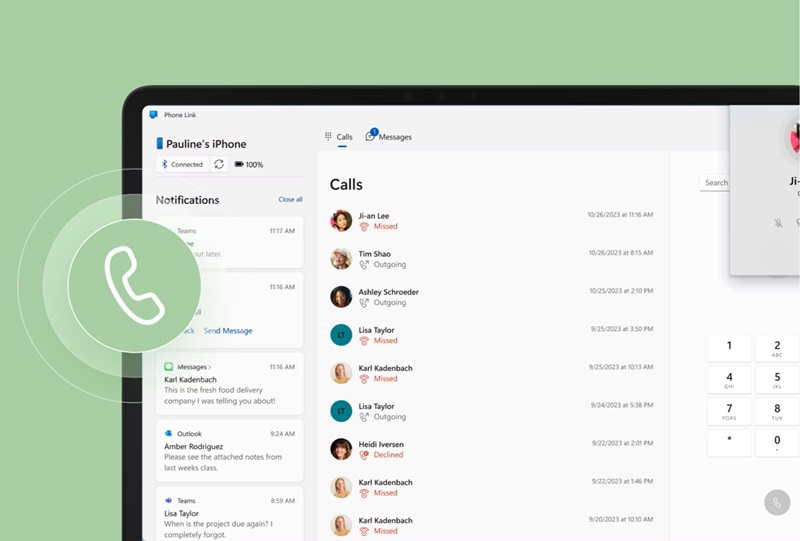Dial digit 8 TUV on the keypad
This screenshot has width=800, height=541.
(777, 411)
